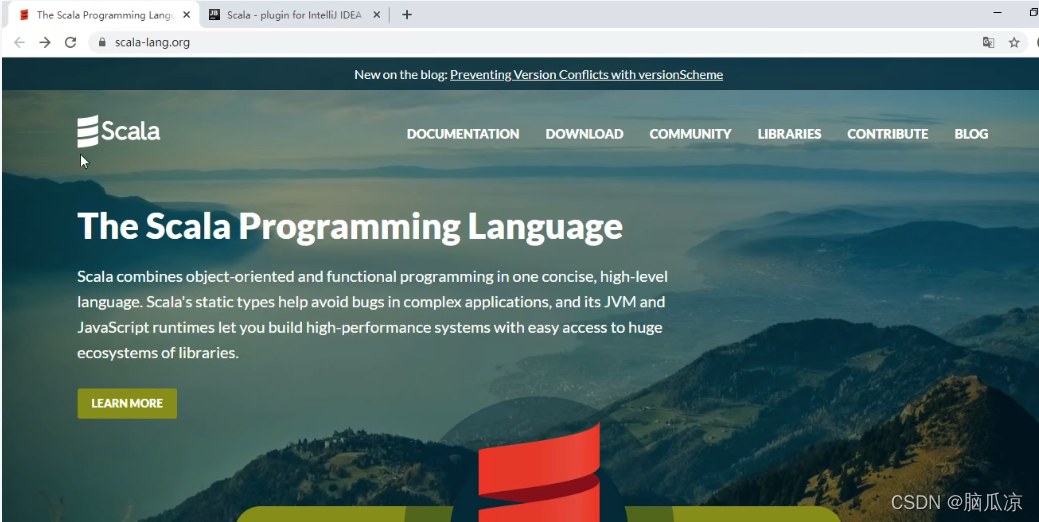Close the Scala plugin for IntelliJ IDEA tab
1039x522 pixels.
pos(376,15)
